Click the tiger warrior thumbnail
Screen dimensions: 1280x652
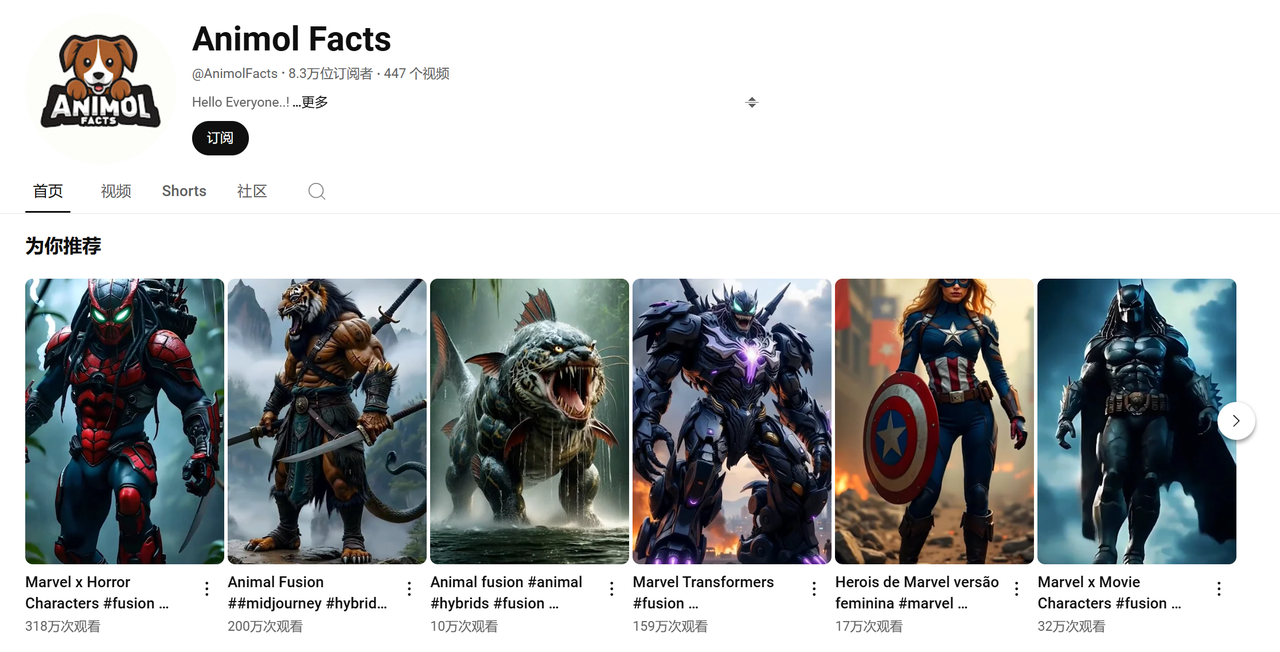coord(327,421)
